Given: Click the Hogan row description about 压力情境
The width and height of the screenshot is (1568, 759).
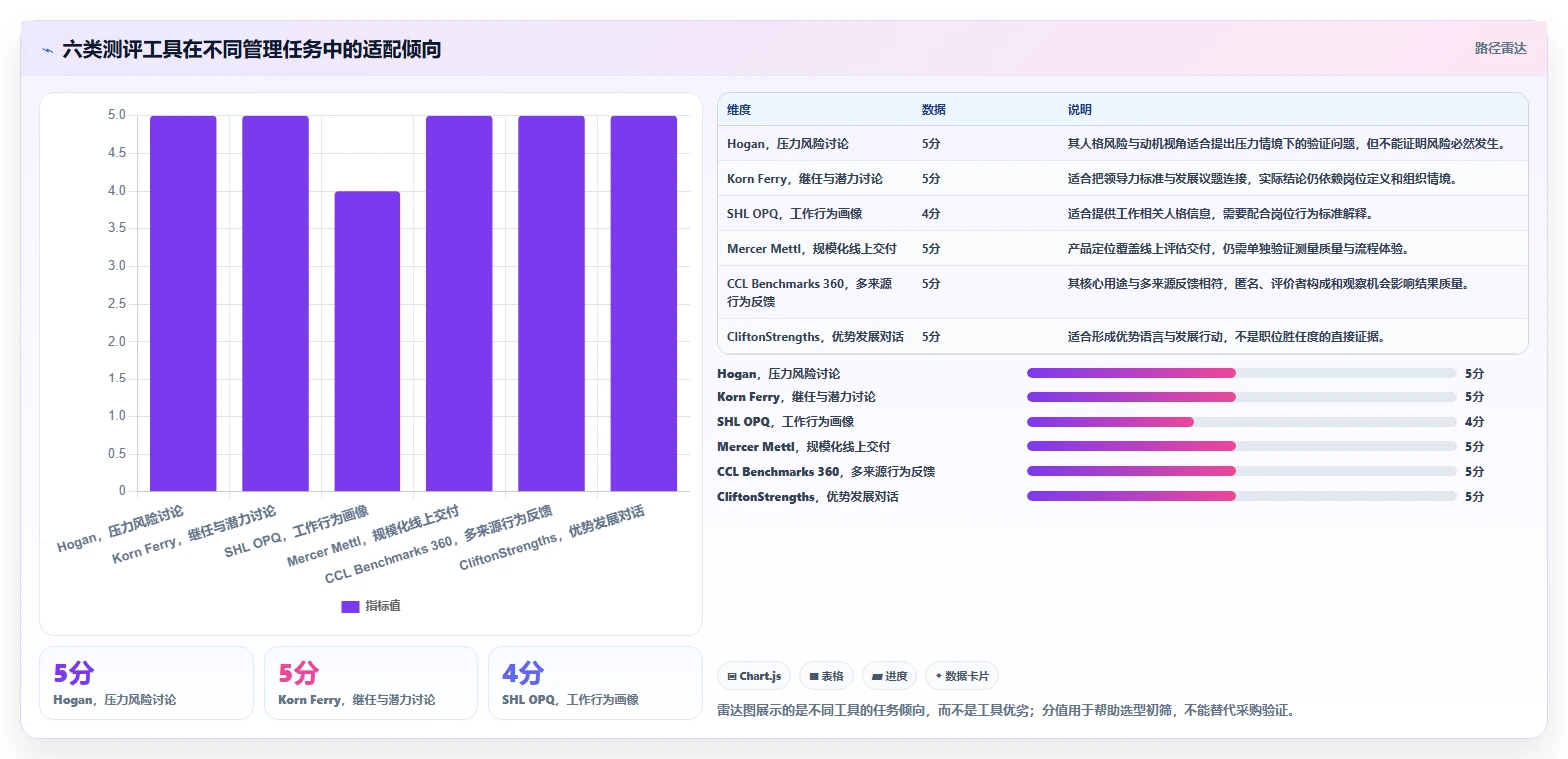Looking at the screenshot, I should click(x=1286, y=144).
